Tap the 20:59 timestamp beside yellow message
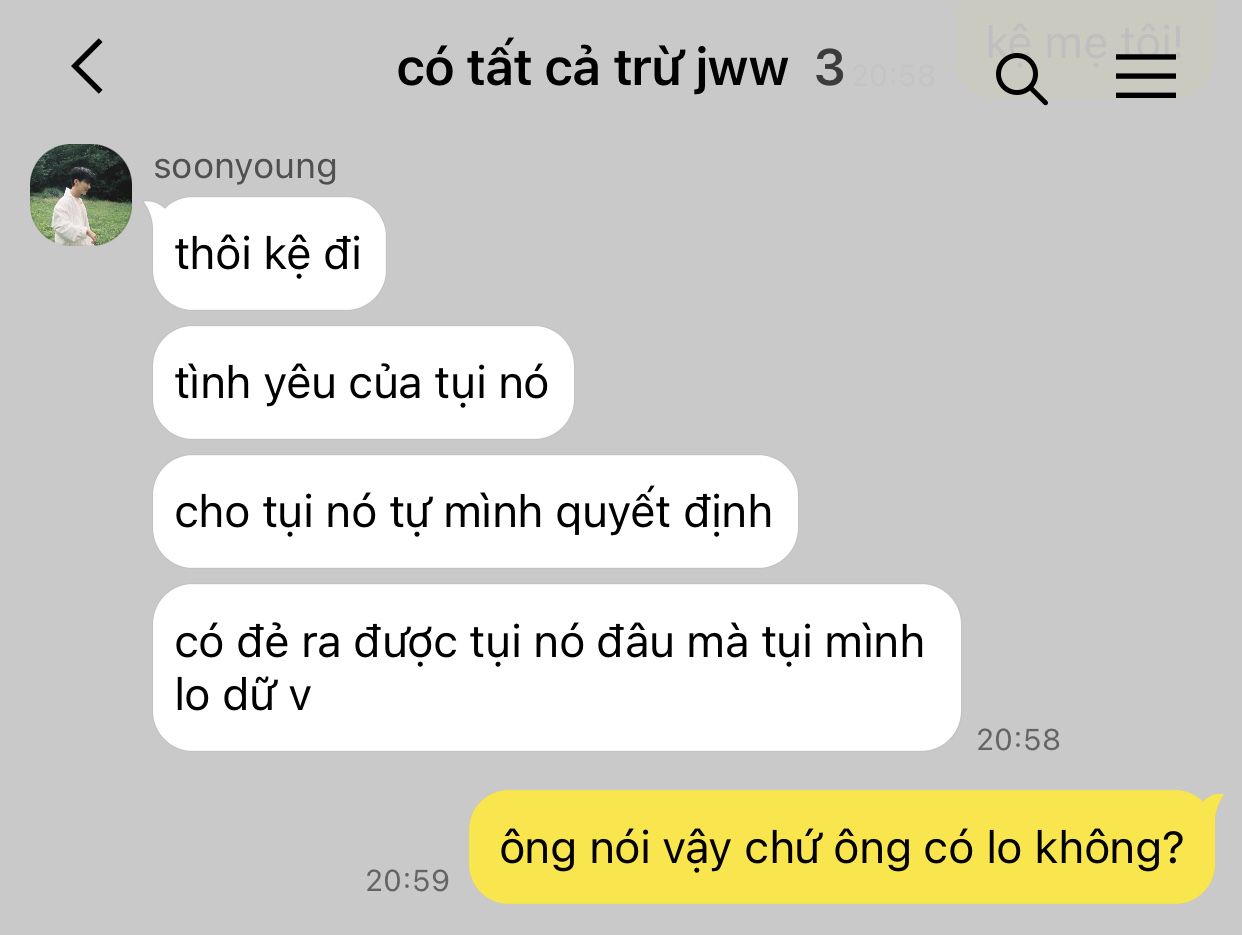The height and width of the screenshot is (935, 1242). click(408, 880)
